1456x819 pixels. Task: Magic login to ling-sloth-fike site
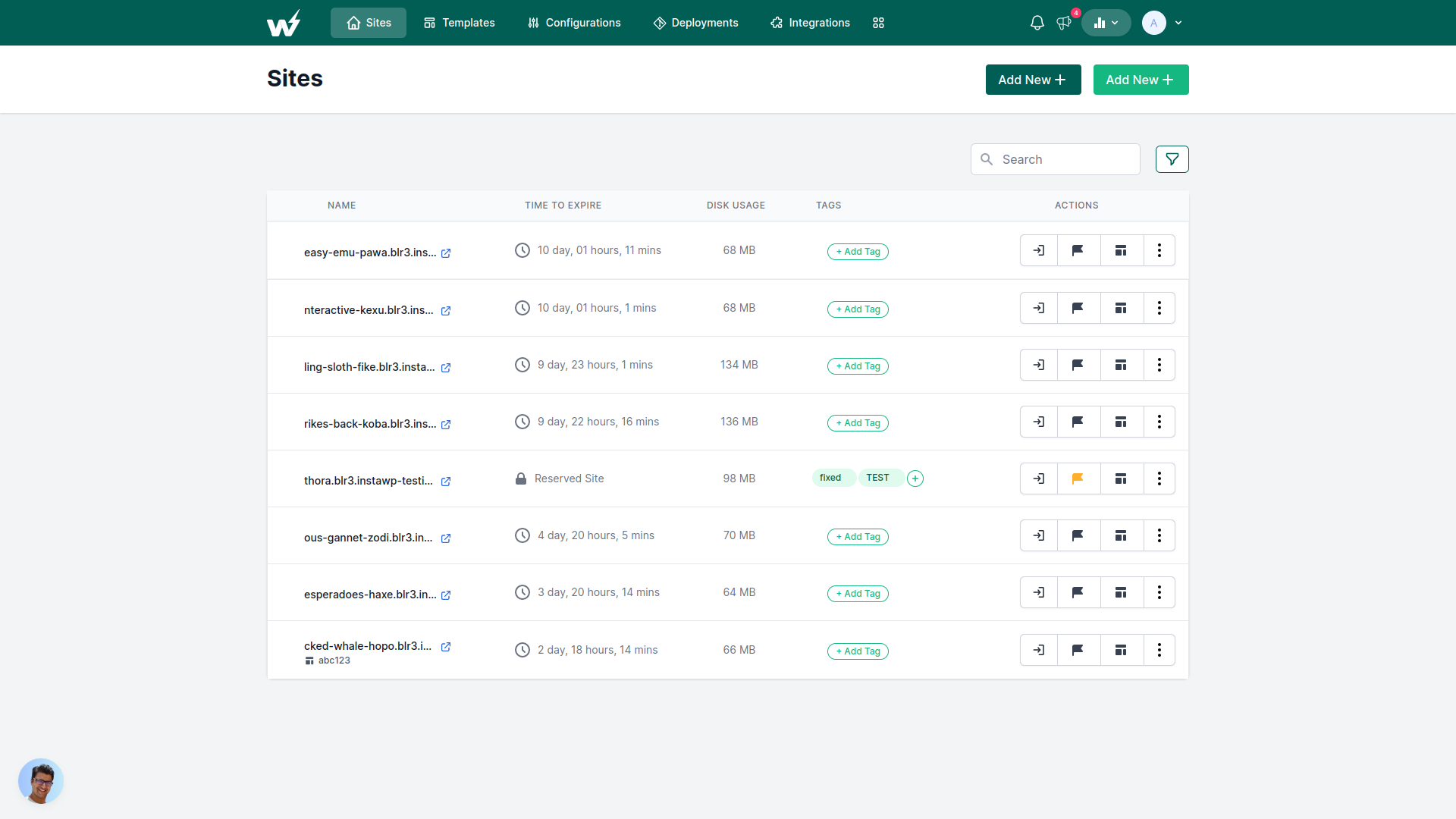tap(1039, 365)
